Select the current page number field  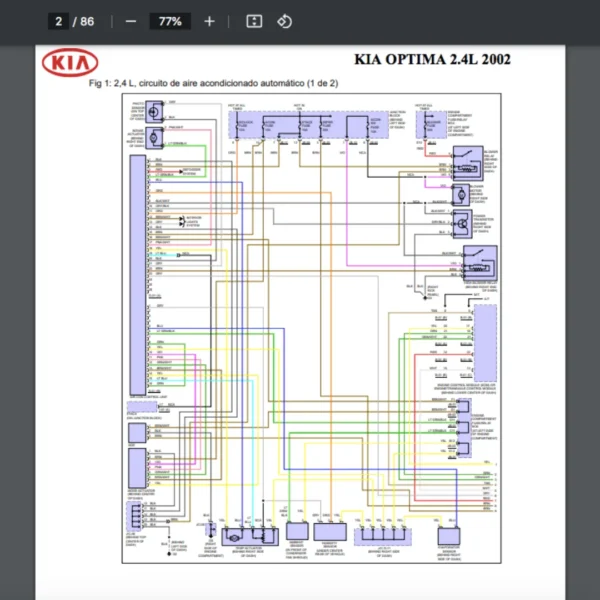point(60,21)
